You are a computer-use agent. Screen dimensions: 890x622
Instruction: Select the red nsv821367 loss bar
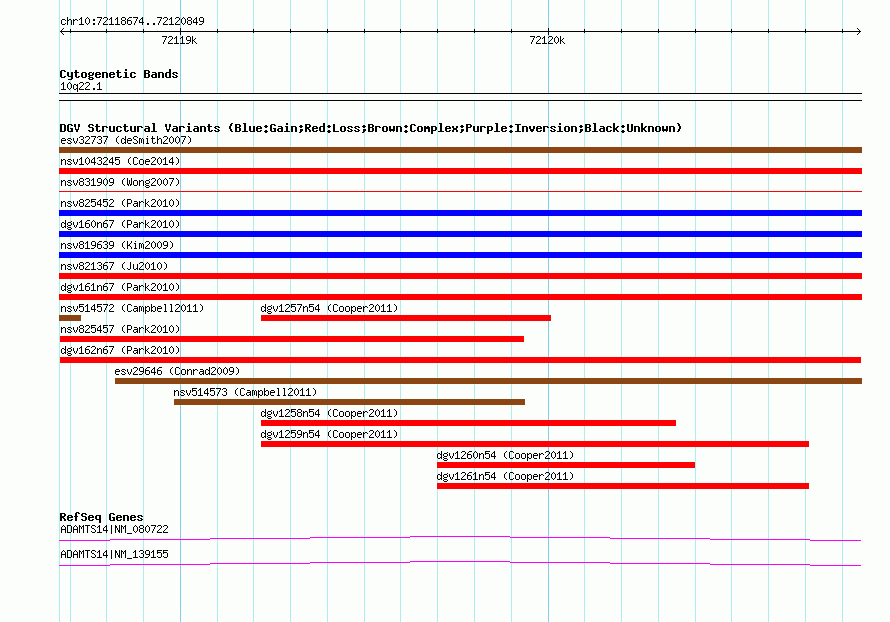point(460,276)
